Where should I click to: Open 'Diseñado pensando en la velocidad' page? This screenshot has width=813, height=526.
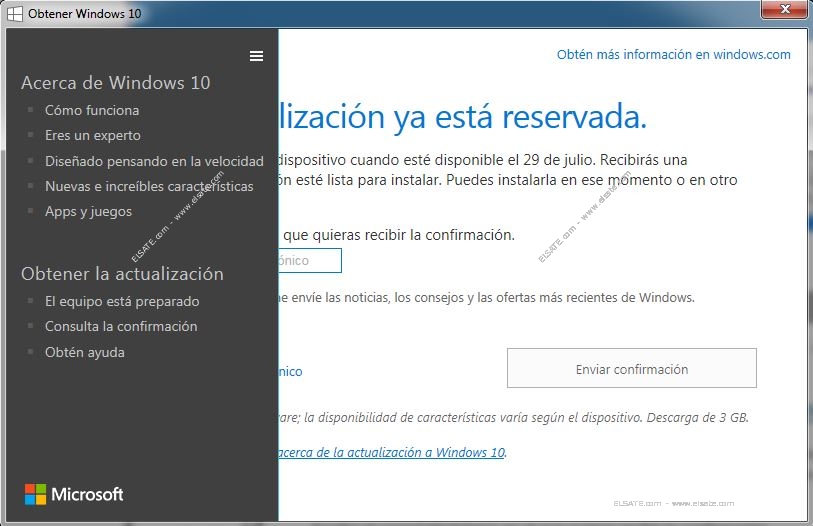[x=155, y=161]
